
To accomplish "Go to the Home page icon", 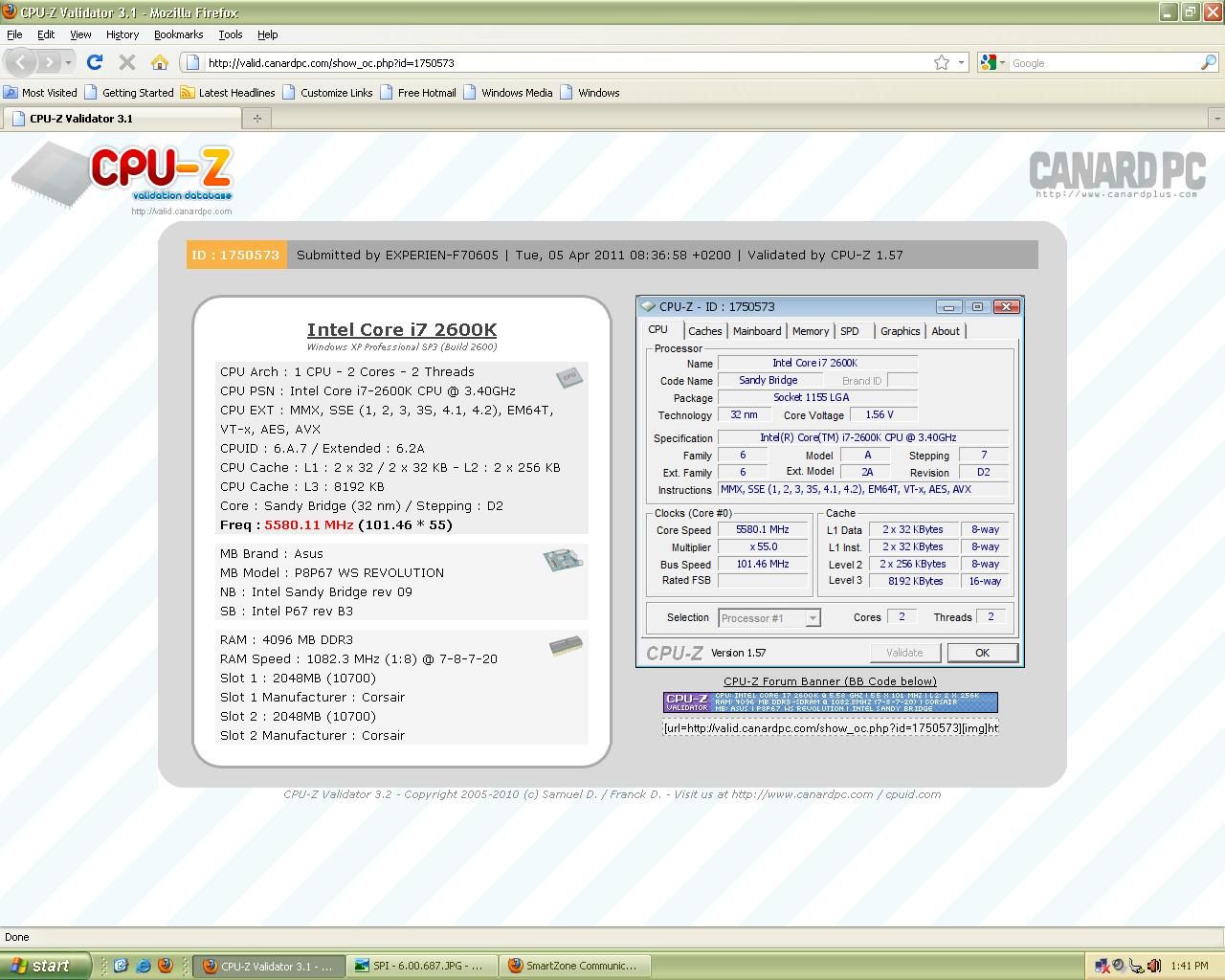I will tap(160, 62).
